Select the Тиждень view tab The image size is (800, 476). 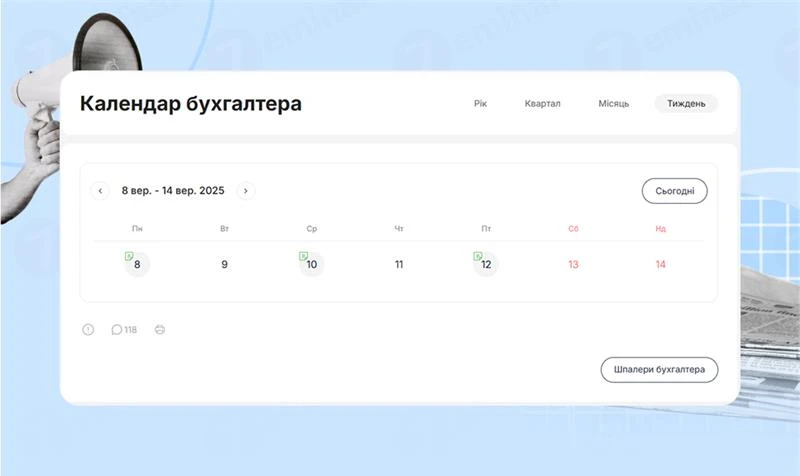[686, 104]
